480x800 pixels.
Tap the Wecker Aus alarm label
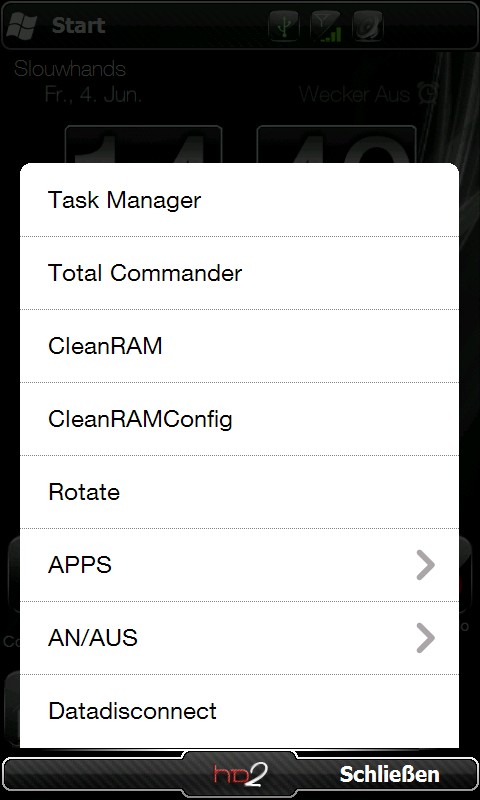pyautogui.click(x=355, y=95)
